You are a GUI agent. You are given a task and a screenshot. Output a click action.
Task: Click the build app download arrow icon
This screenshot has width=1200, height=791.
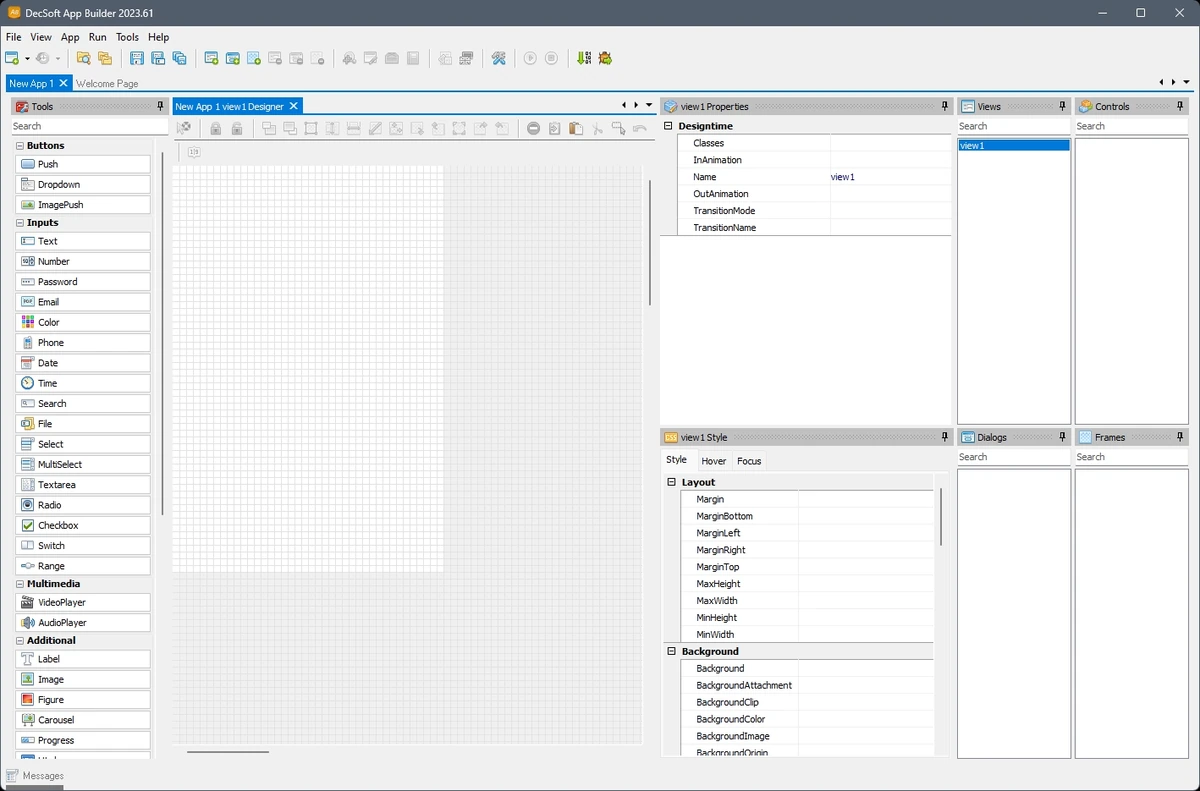pos(584,58)
